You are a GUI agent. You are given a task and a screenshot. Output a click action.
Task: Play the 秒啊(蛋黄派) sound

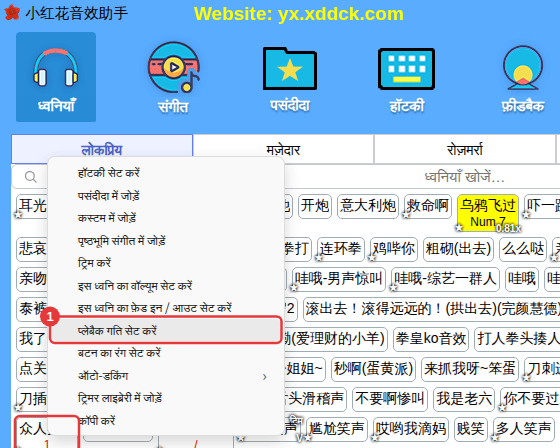click(x=374, y=368)
